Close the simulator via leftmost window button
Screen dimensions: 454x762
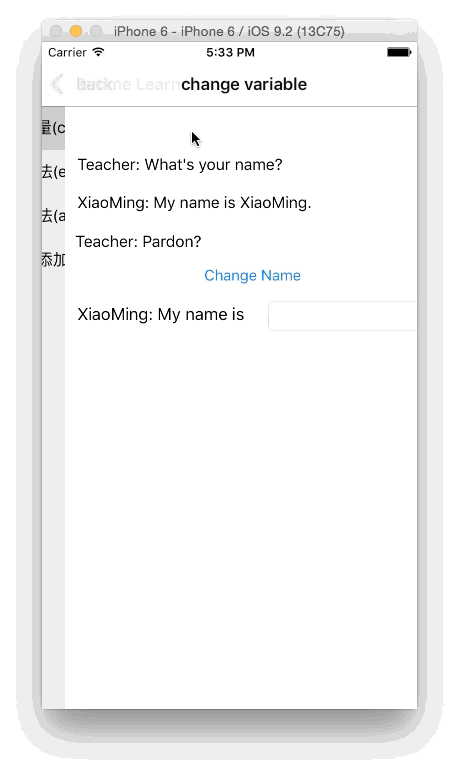click(x=56, y=31)
